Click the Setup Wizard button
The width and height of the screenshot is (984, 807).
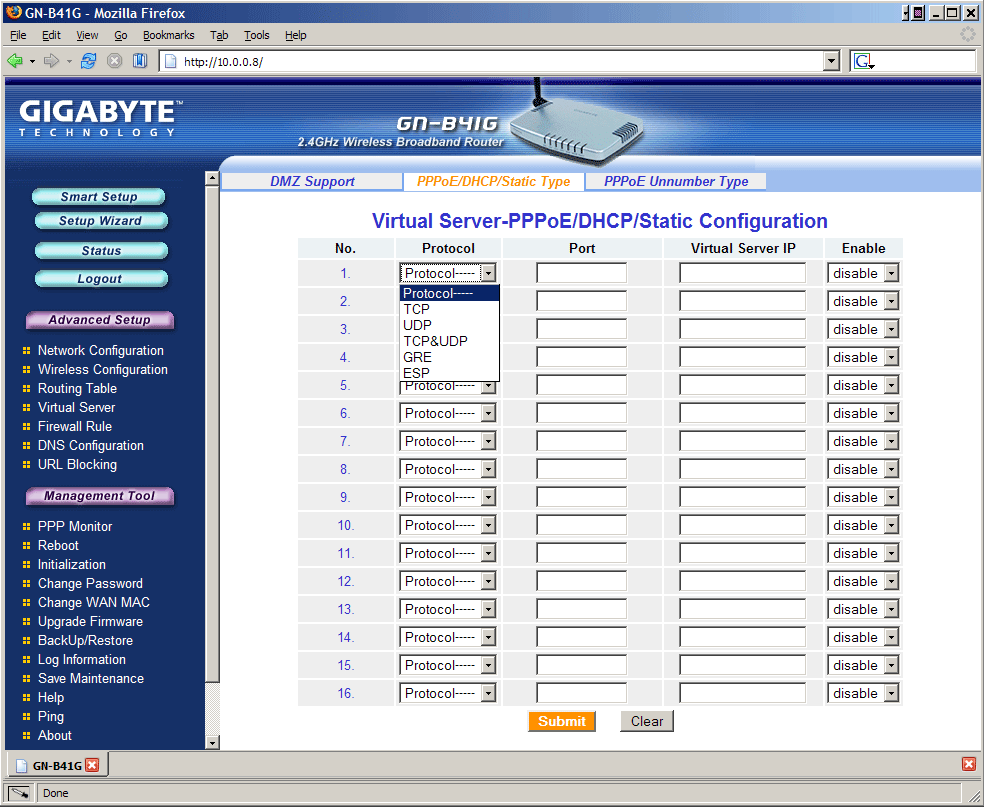[x=100, y=221]
